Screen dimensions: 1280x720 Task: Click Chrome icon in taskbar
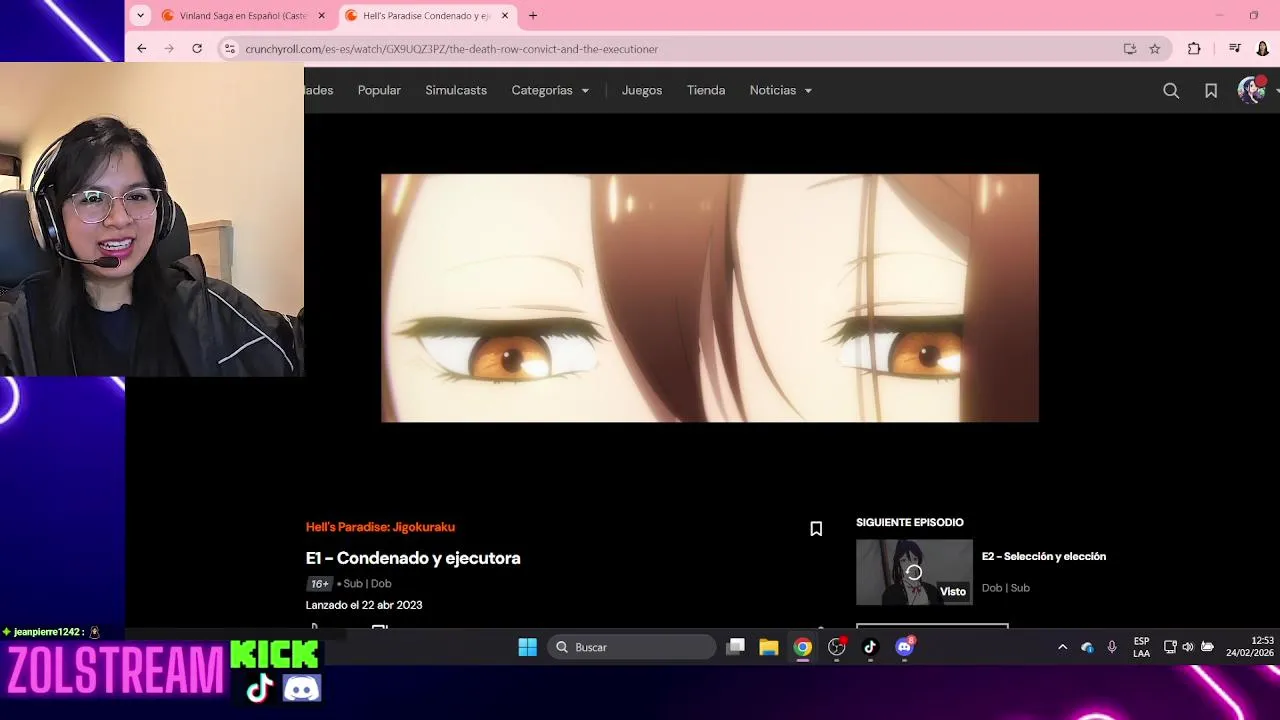tap(803, 647)
